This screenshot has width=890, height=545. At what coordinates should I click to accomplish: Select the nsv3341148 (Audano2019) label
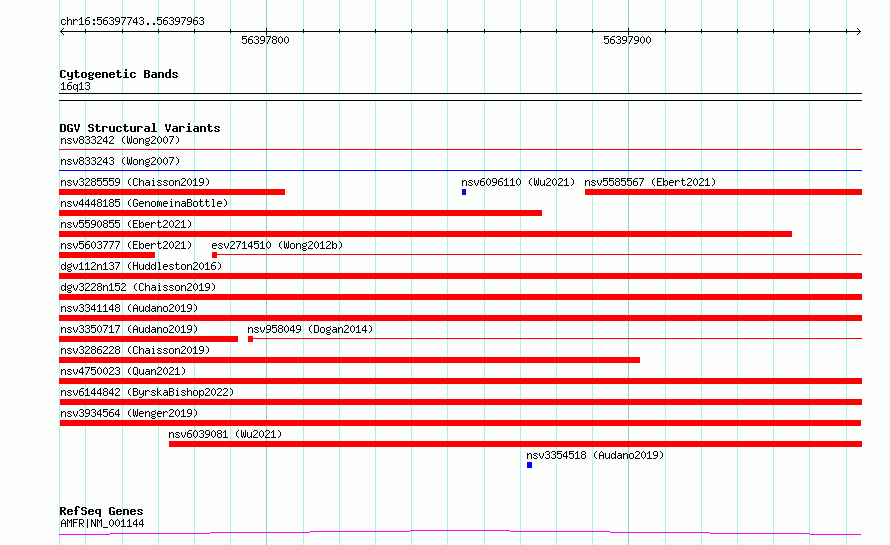click(x=129, y=308)
